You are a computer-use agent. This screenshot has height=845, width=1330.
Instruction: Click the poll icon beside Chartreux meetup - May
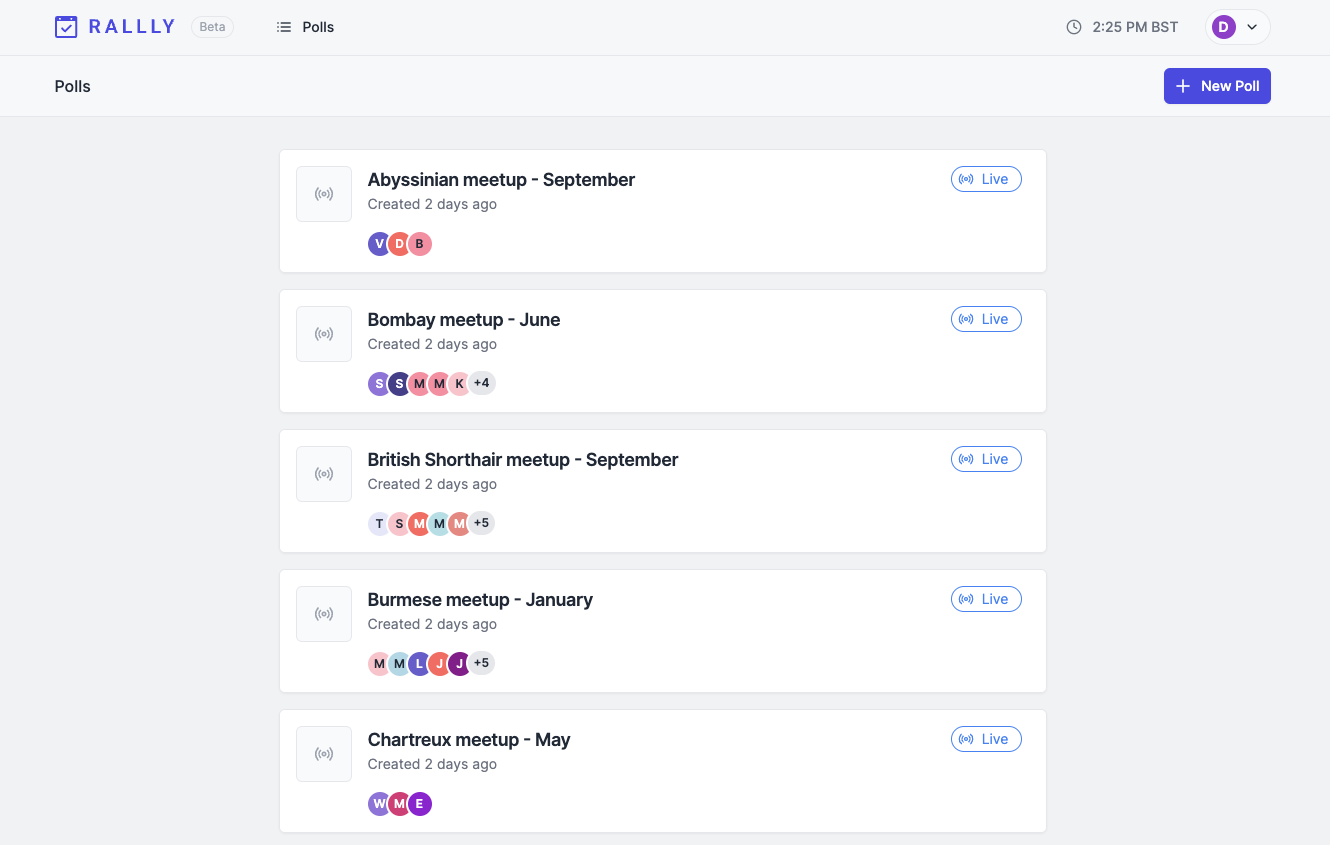323,753
